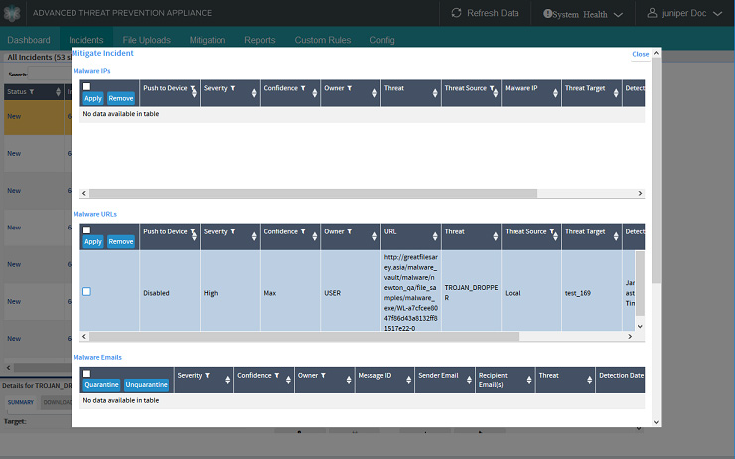
Task: Go to the Mitigation tab
Action: pyautogui.click(x=207, y=40)
